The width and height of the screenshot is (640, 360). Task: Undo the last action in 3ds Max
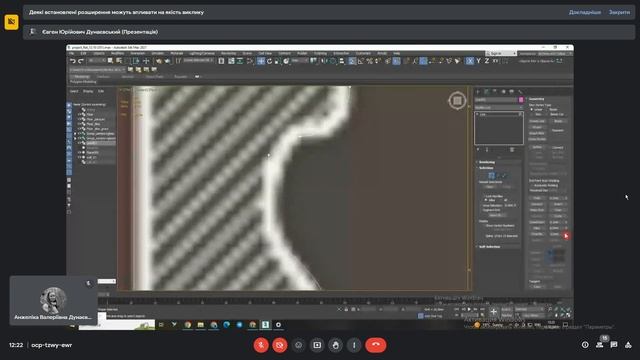[73, 61]
